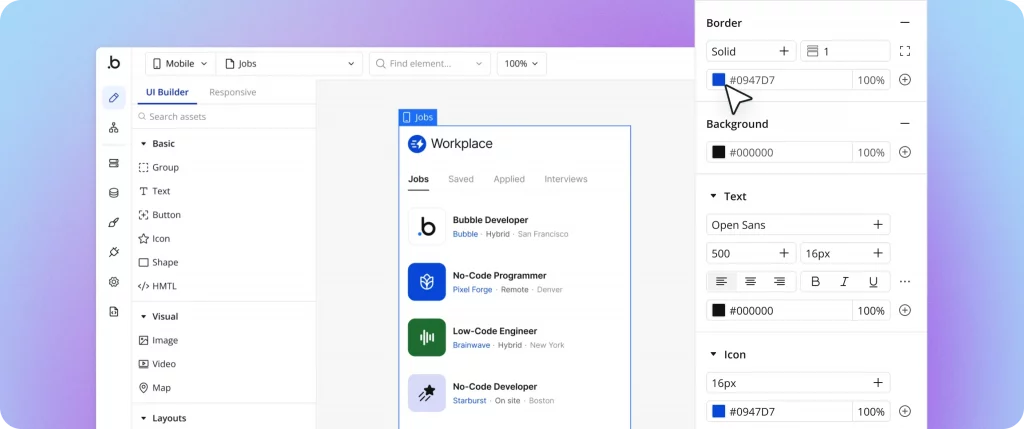The image size is (1024, 429).
Task: Open the Settings gear icon in sidebar
Action: (x=114, y=281)
